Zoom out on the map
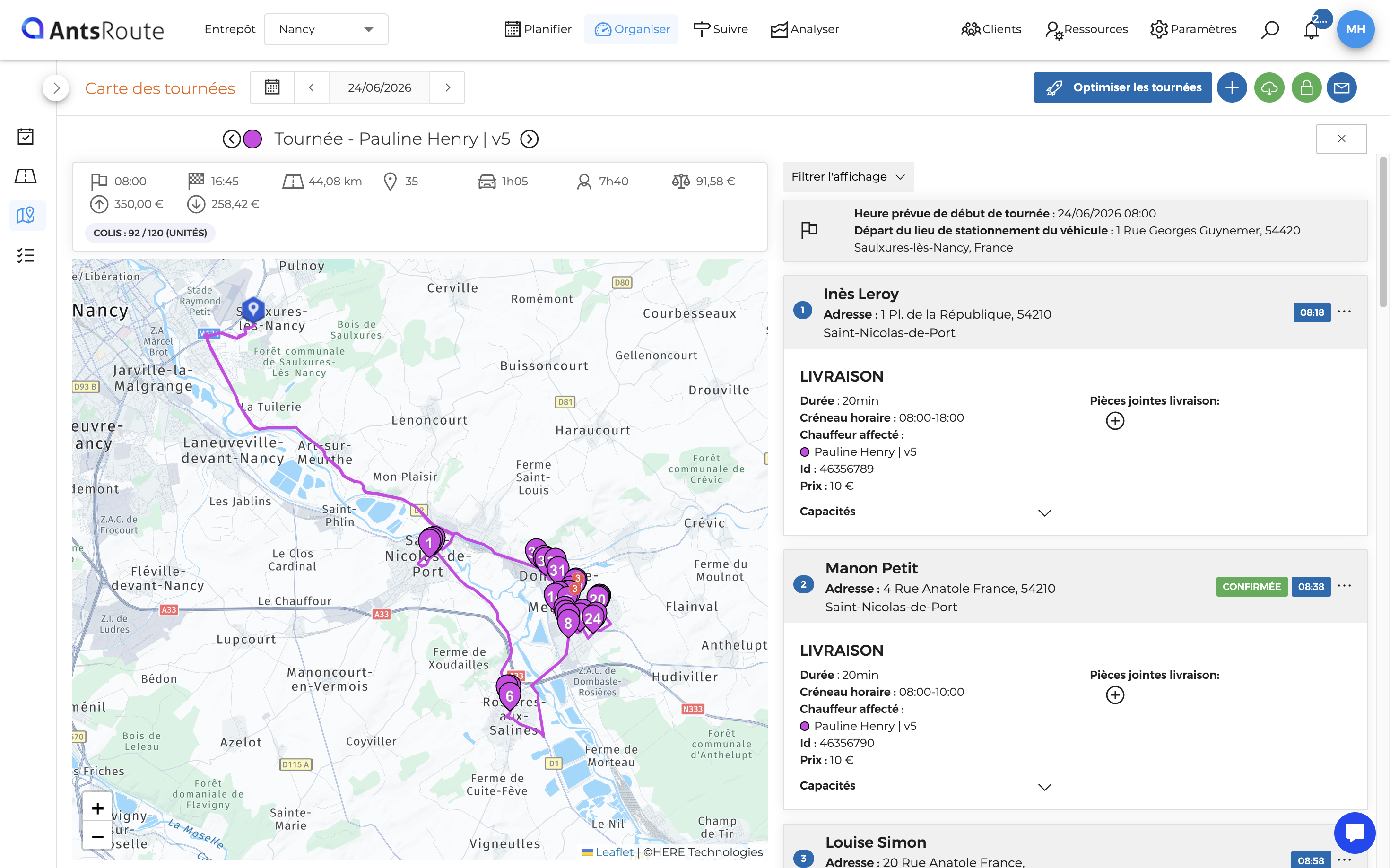This screenshot has width=1390, height=868. [97, 836]
